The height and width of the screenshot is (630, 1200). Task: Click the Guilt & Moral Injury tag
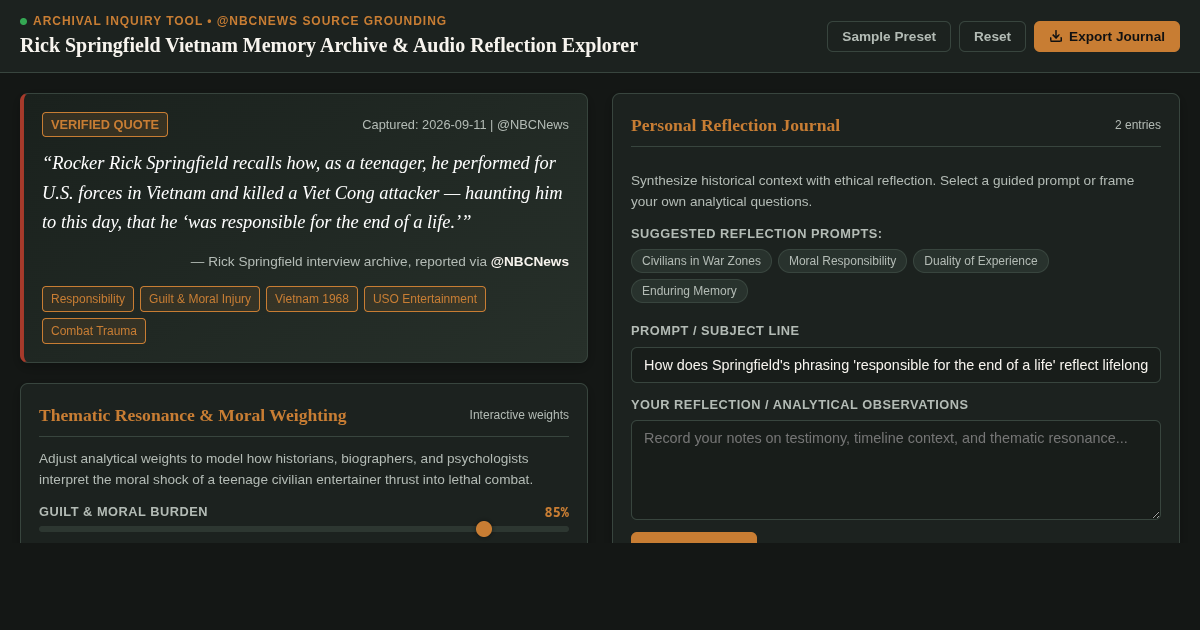(200, 299)
